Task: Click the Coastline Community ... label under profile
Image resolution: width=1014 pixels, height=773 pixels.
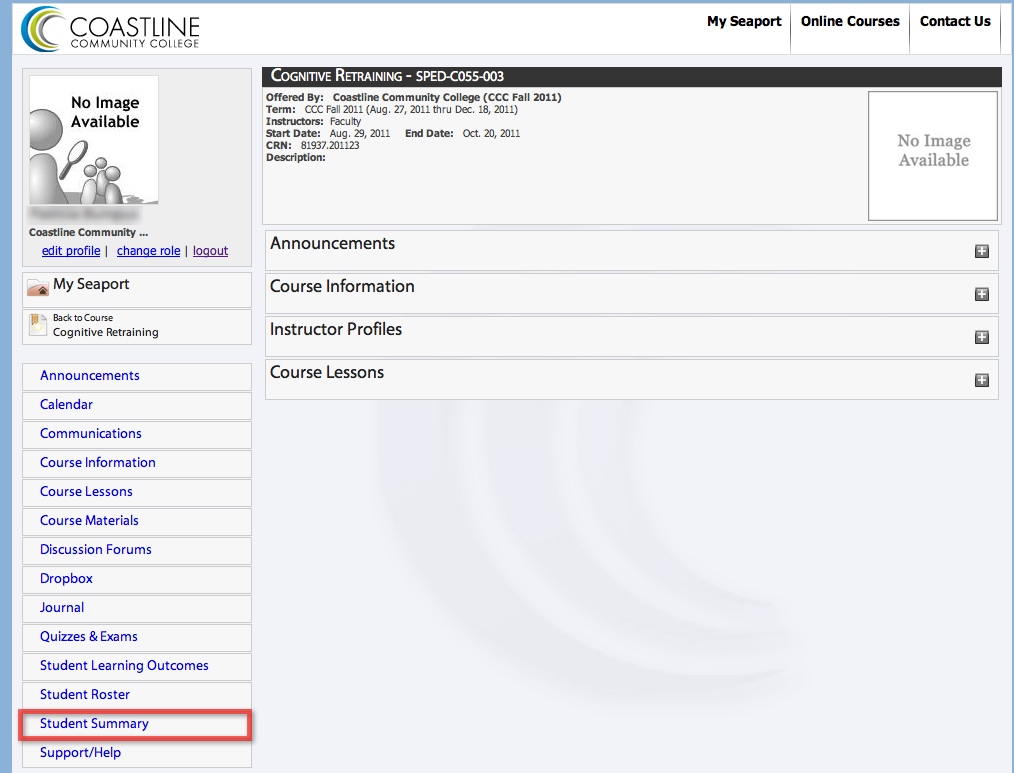Action: [x=89, y=232]
